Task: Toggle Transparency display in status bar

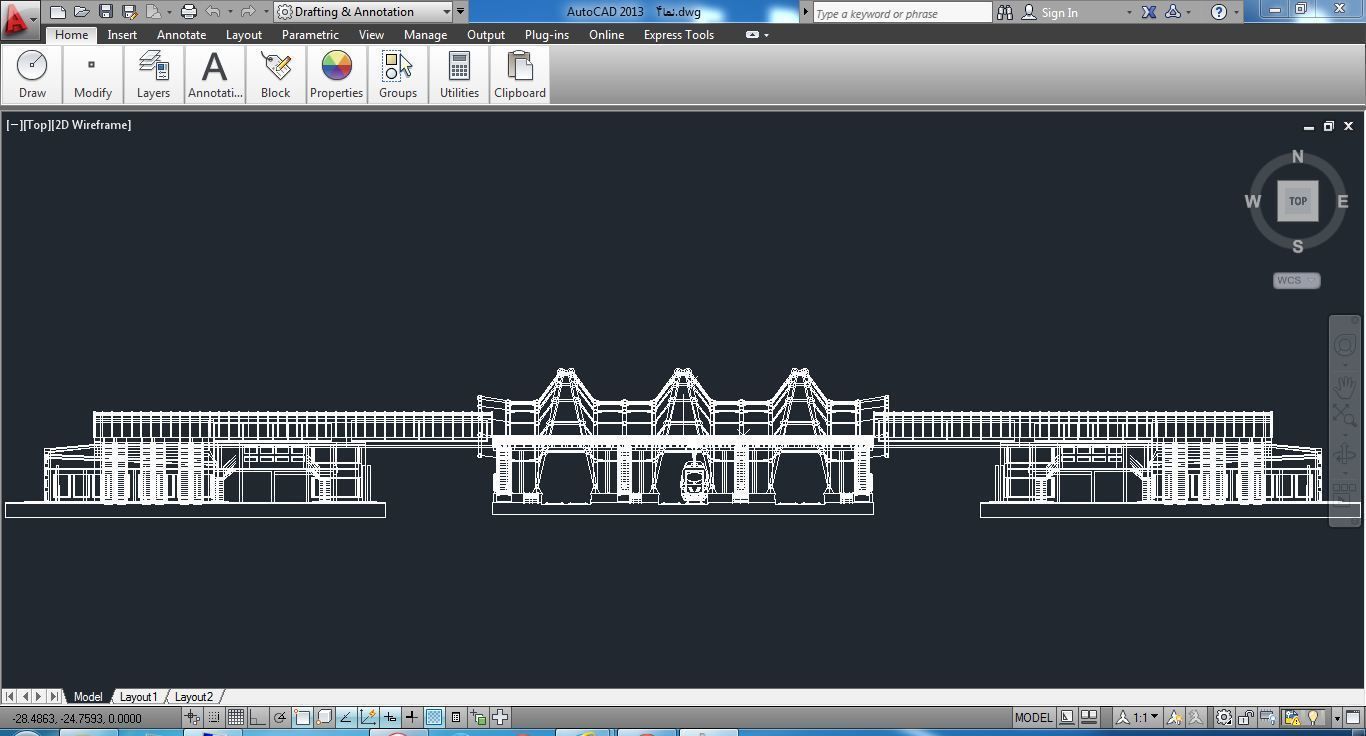Action: [434, 717]
